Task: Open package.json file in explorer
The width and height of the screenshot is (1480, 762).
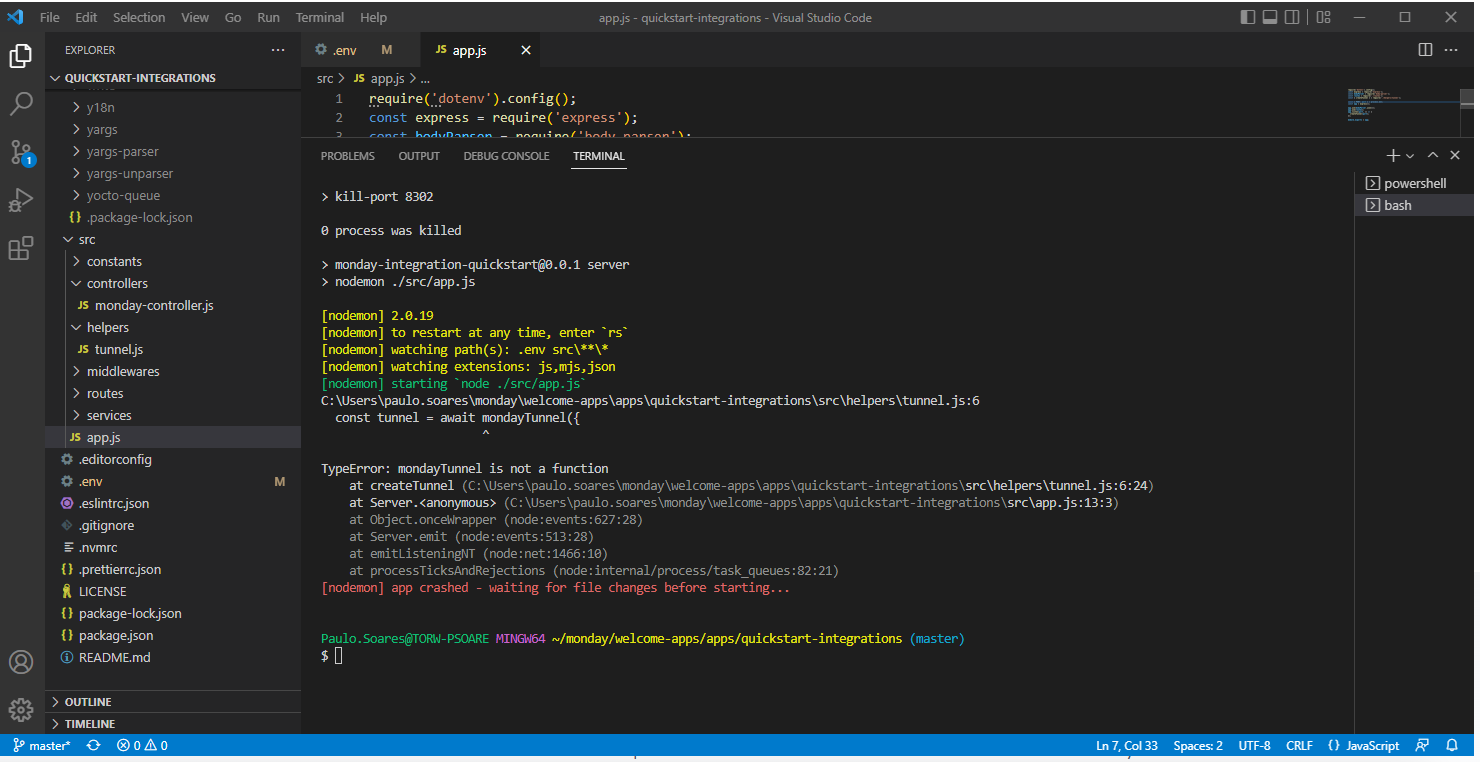Action: coord(173,635)
